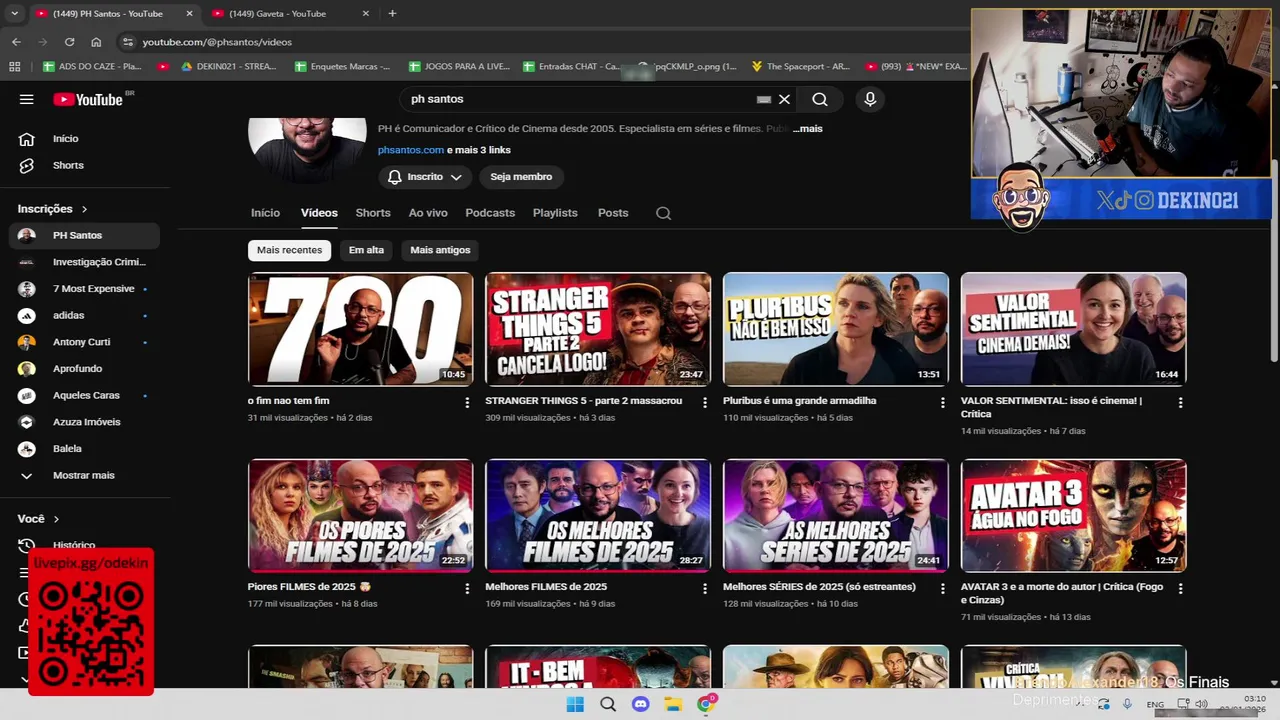The width and height of the screenshot is (1280, 720).
Task: Open the tab search dropdown in Chrome
Action: [14, 13]
